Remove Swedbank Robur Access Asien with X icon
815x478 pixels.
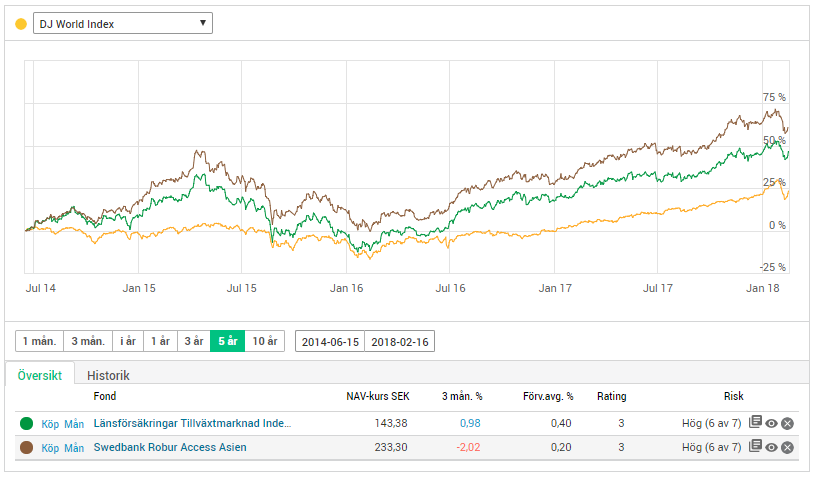788,447
